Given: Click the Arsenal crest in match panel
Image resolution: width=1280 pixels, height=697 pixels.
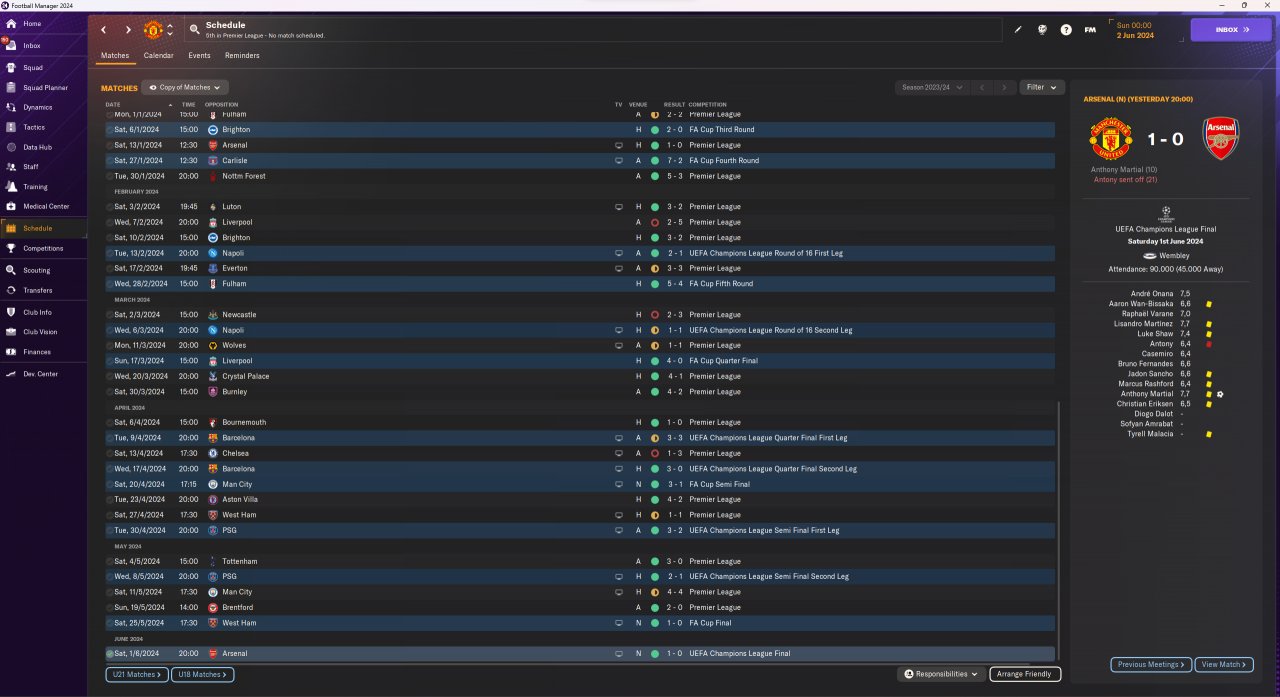Looking at the screenshot, I should [x=1220, y=139].
